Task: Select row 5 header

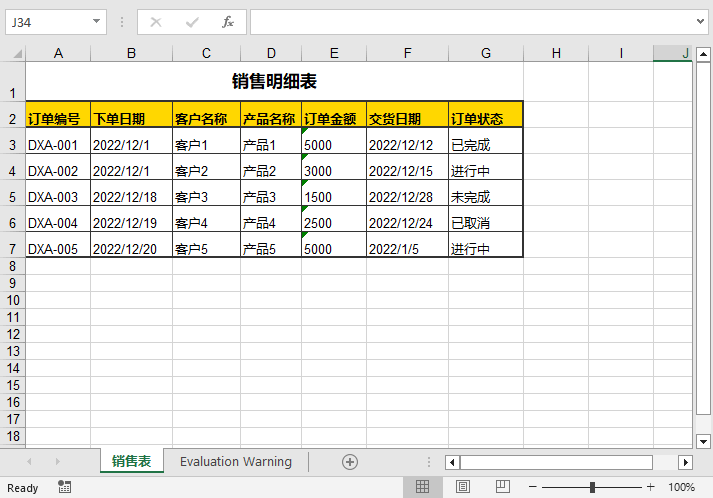Action: 12,192
